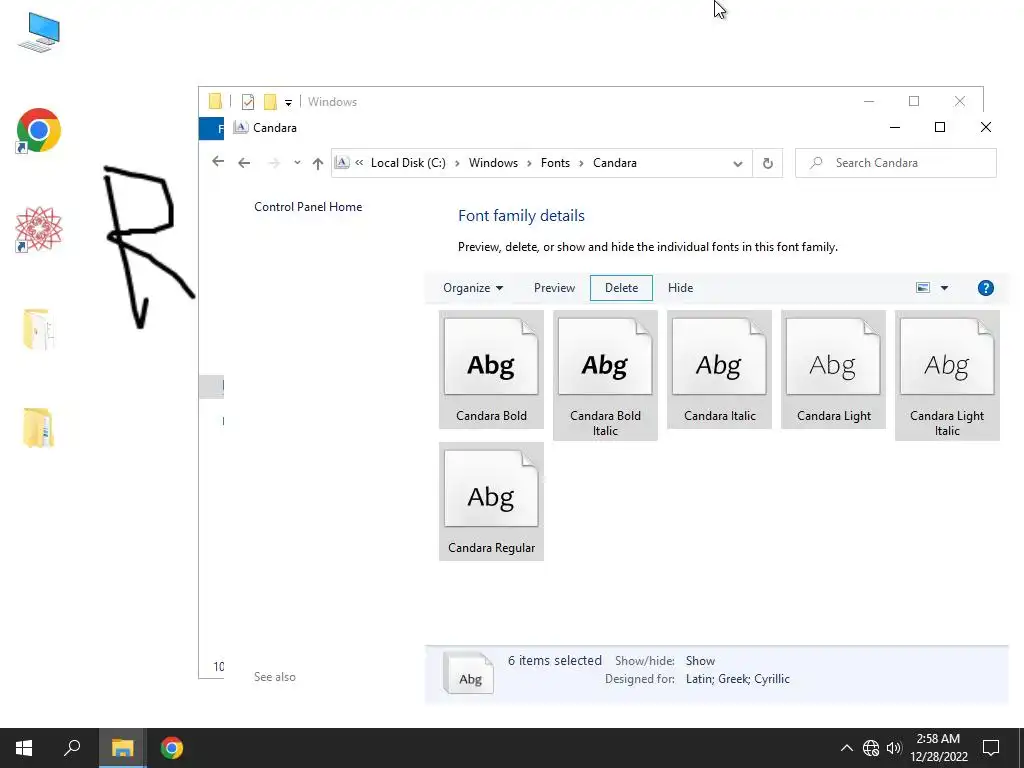Select Candara Bold Italic font
This screenshot has height=768, width=1024.
pos(605,376)
